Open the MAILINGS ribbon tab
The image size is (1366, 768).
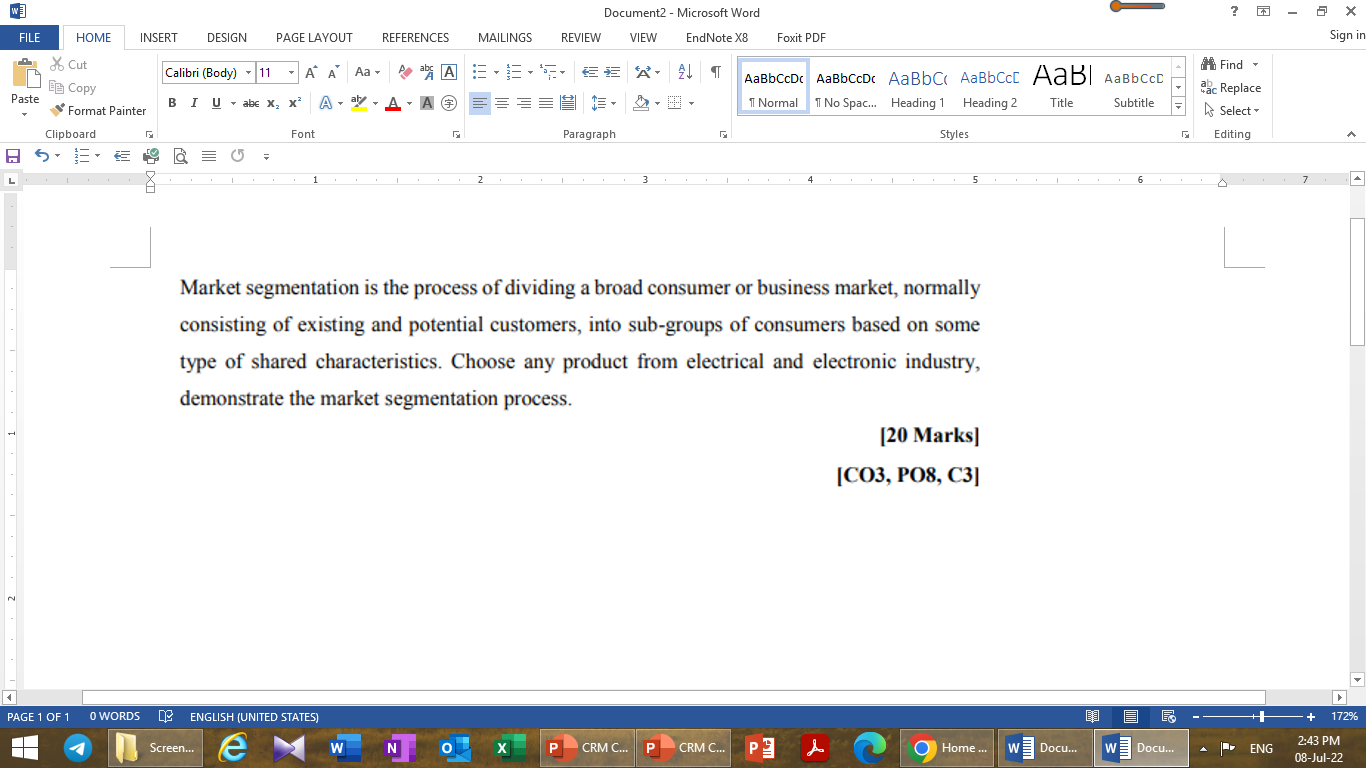click(x=504, y=37)
